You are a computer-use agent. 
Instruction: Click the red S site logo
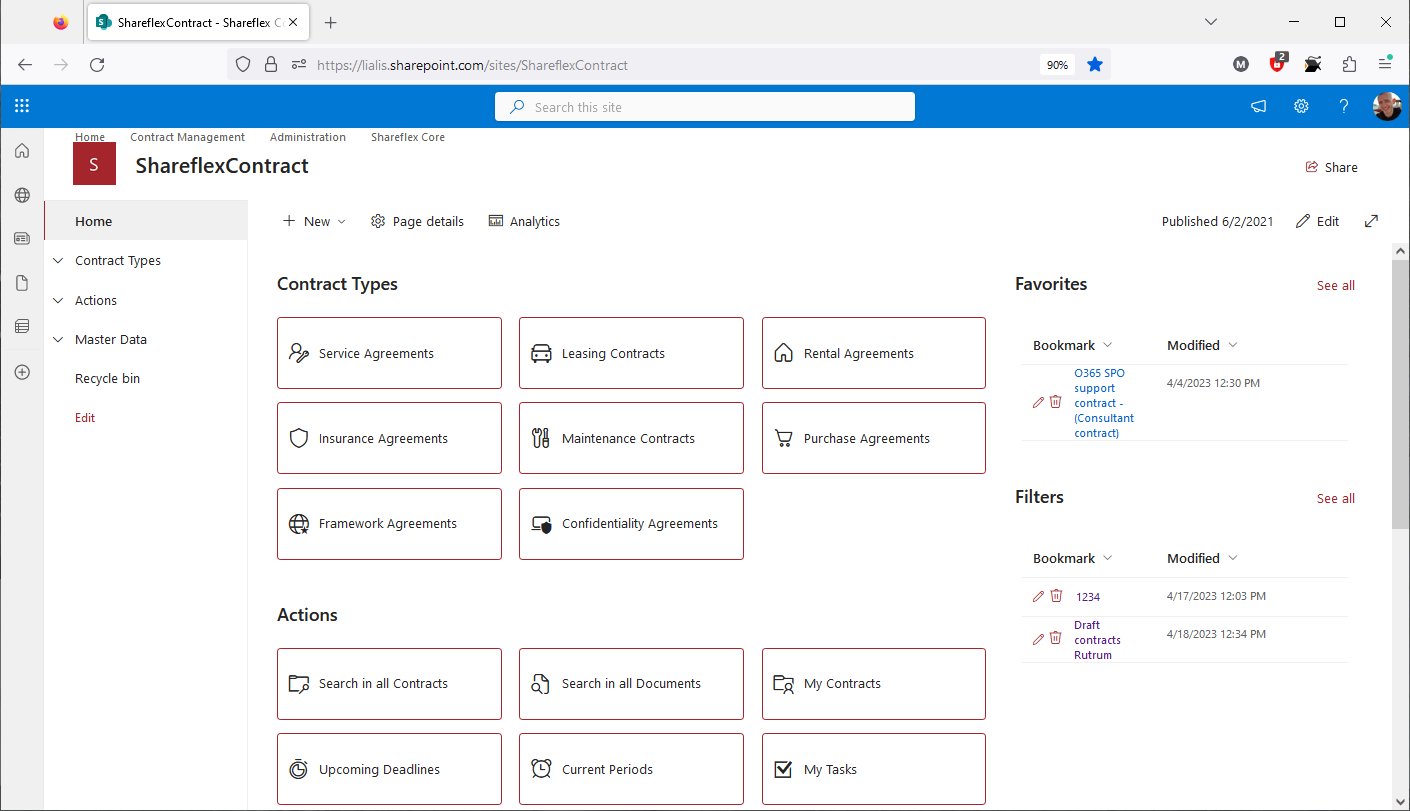point(94,164)
